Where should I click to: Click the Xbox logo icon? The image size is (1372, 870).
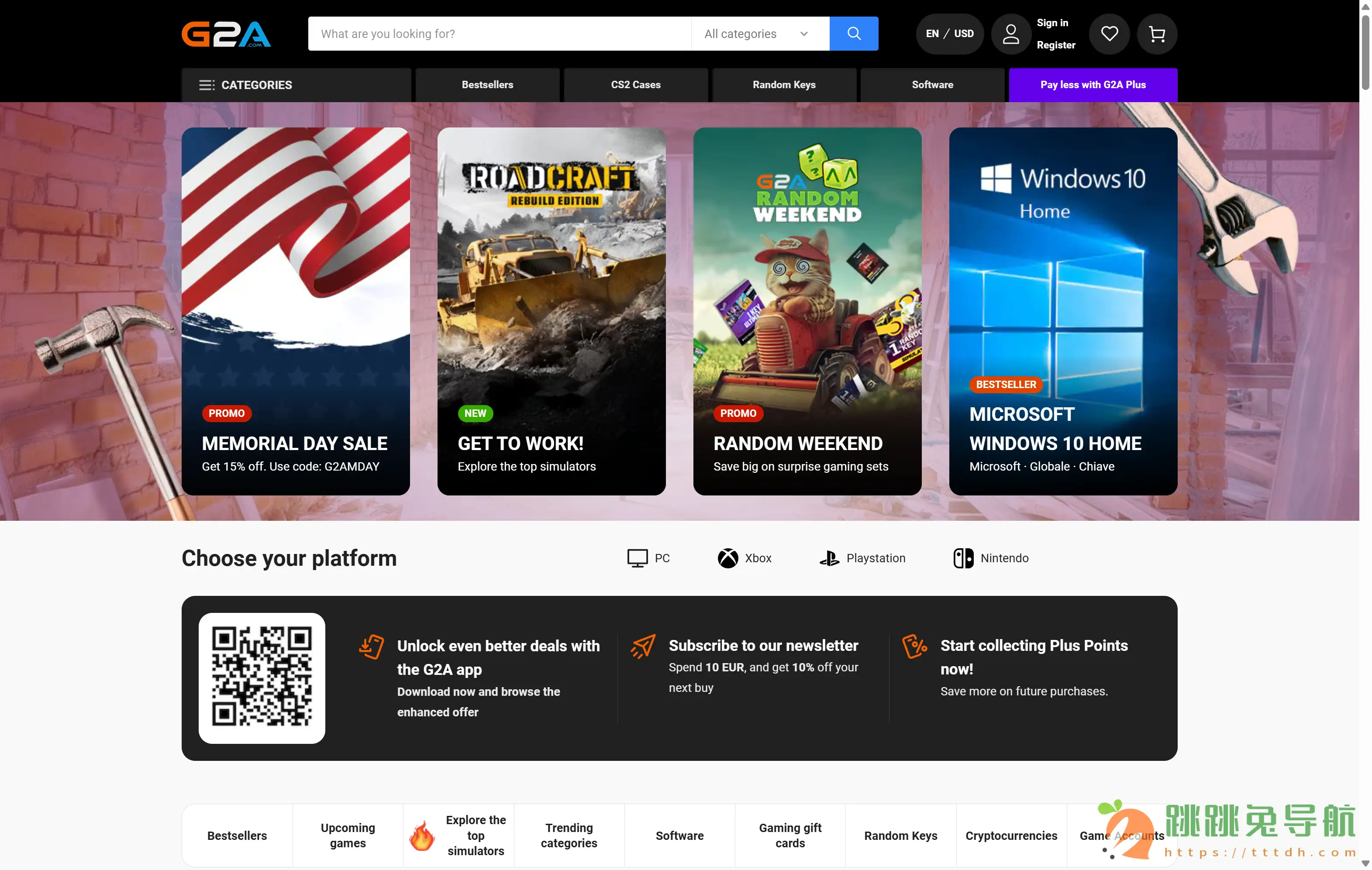pos(727,558)
